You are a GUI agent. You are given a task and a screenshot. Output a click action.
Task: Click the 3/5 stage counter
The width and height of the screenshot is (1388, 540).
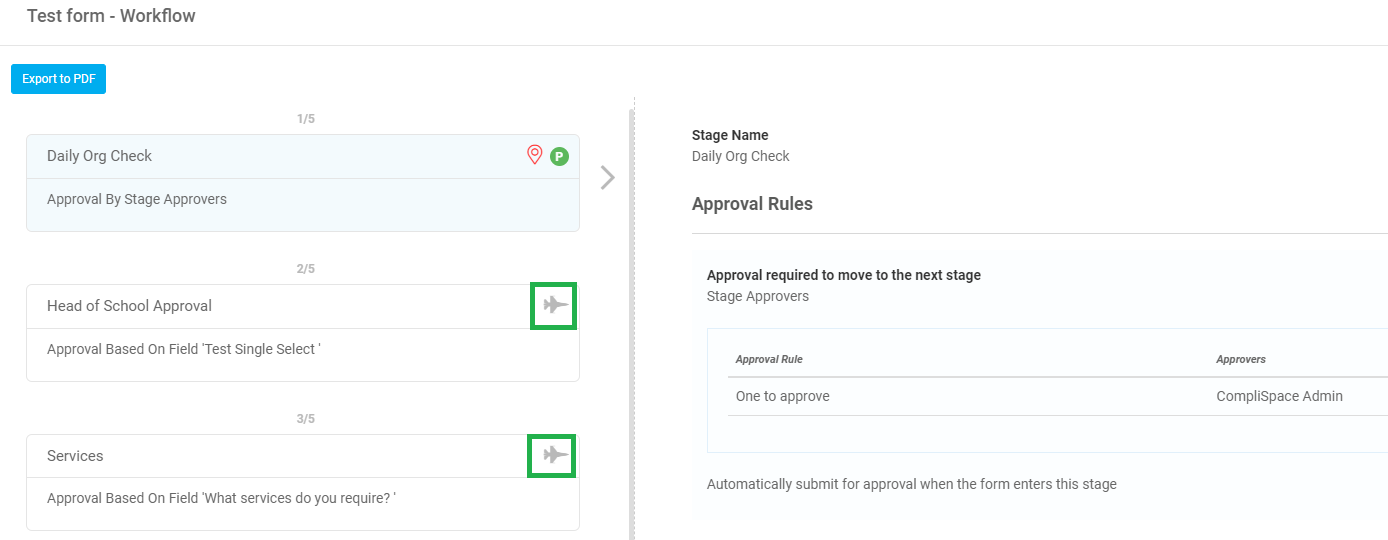(x=306, y=419)
